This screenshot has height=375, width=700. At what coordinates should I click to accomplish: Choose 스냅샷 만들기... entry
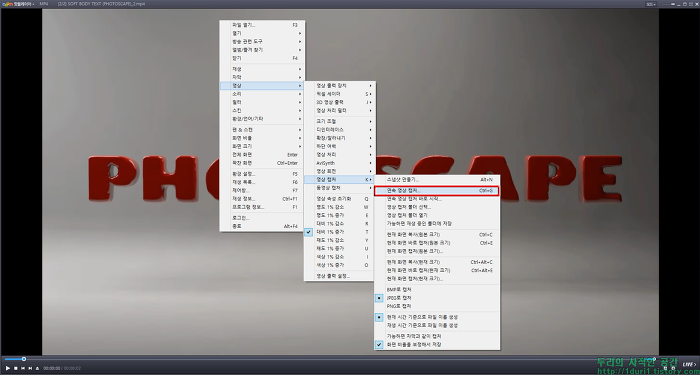point(437,179)
